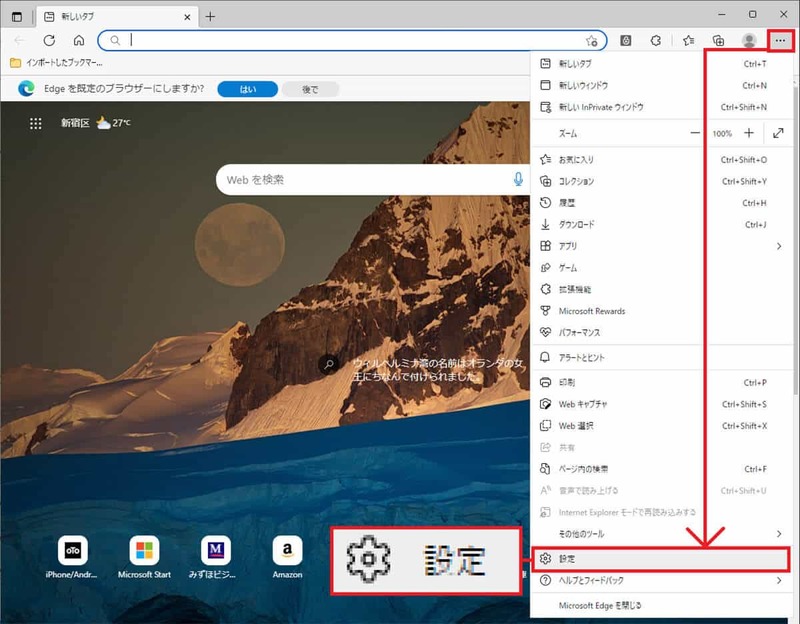The width and height of the screenshot is (800, 624).
Task: Click the voice search microphone icon
Action: coord(518,180)
